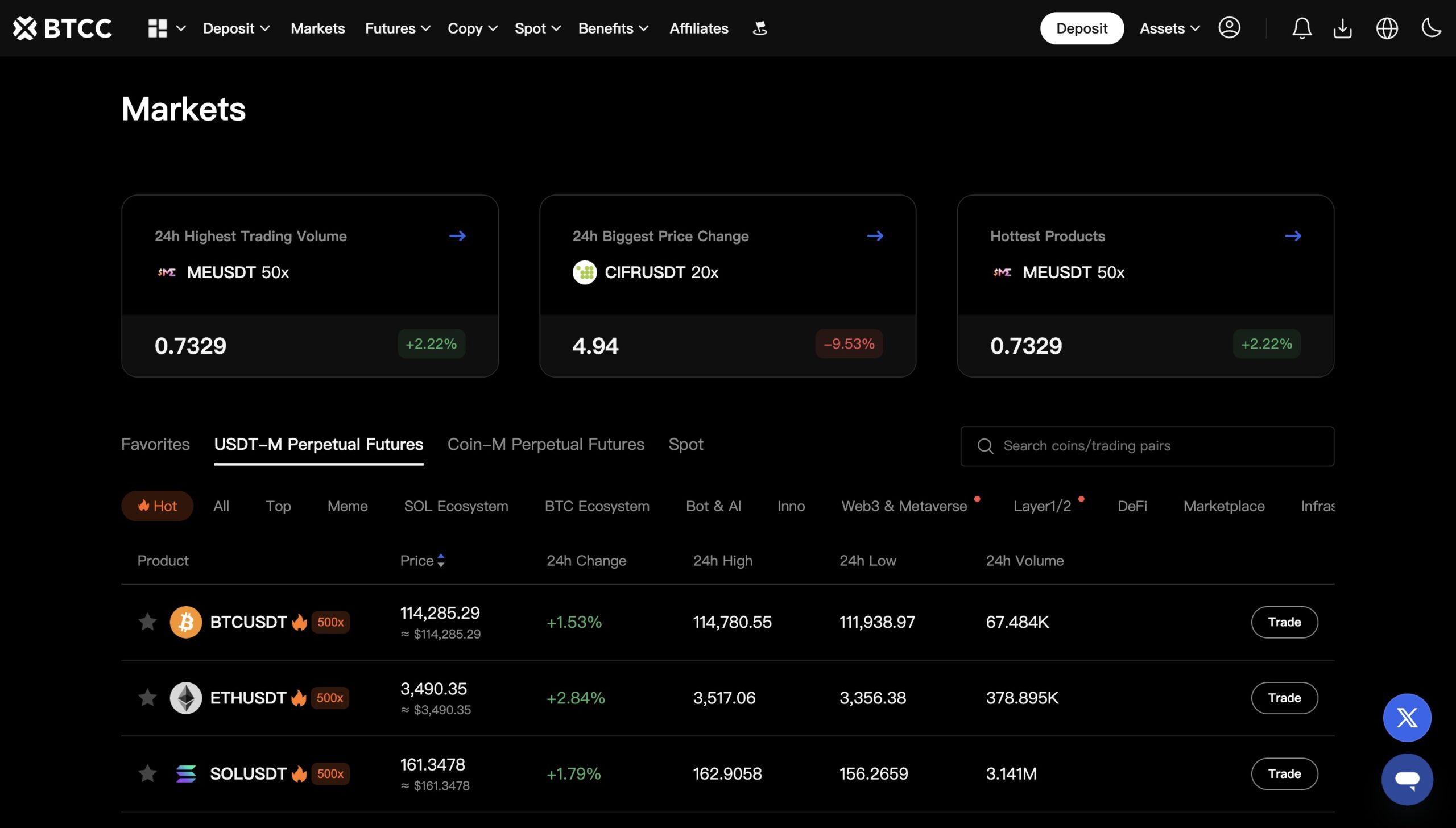
Task: Open 24h Highest Trading Volume arrow
Action: [x=457, y=236]
